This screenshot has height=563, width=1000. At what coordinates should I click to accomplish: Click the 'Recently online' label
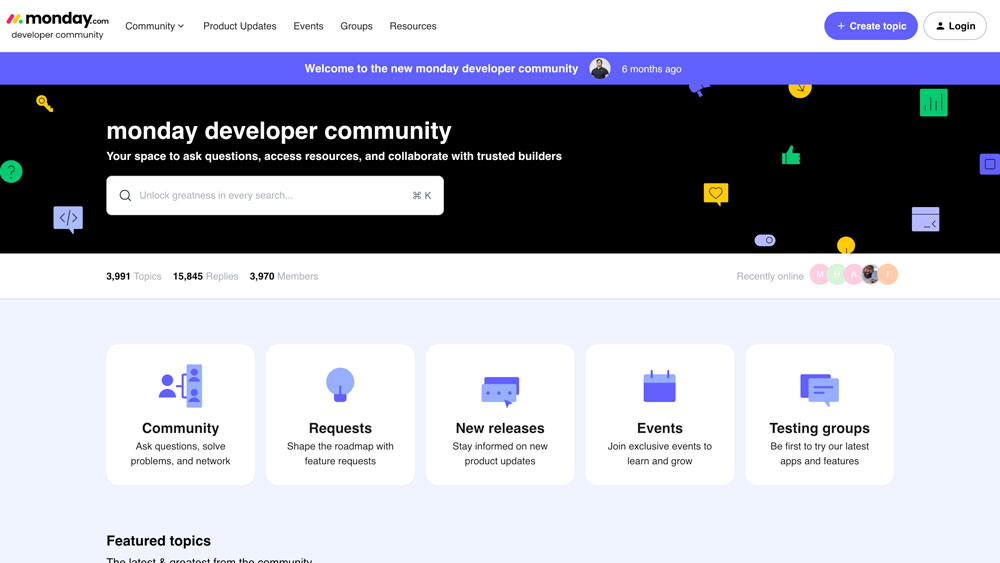pyautogui.click(x=770, y=276)
